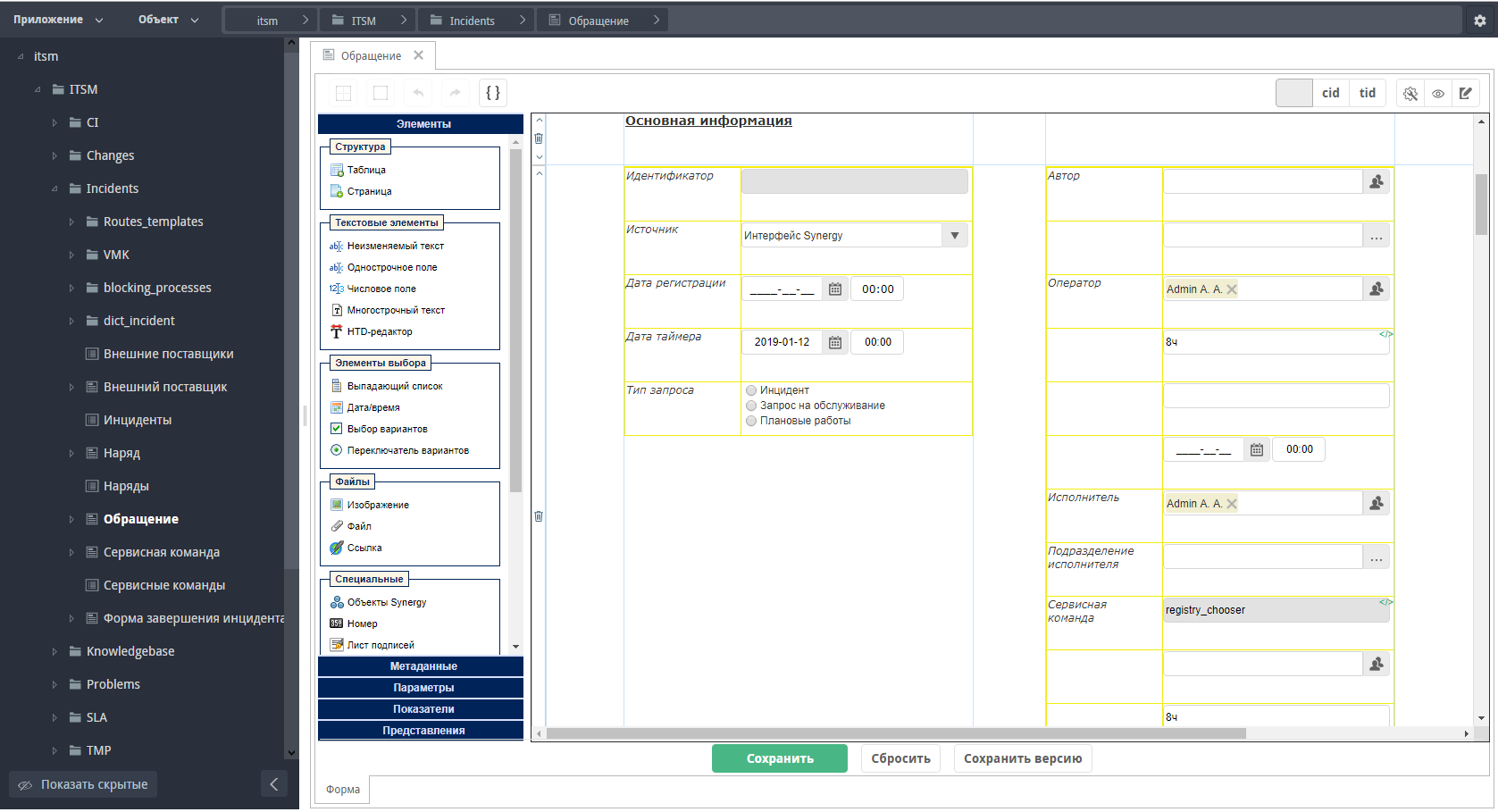Pick the Неизменяемый текст element
The width and height of the screenshot is (1498, 812).
pyautogui.click(x=387, y=246)
